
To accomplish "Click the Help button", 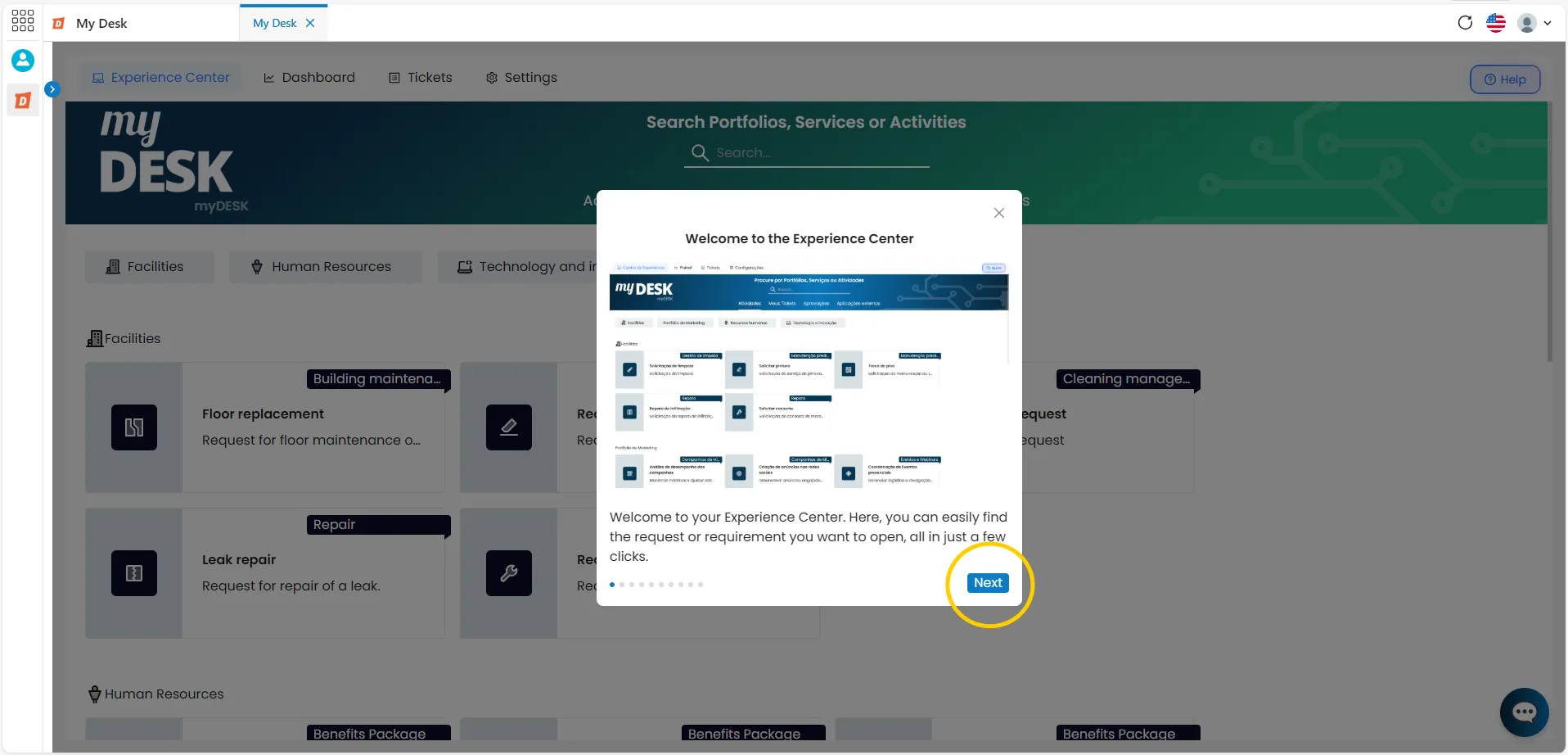I will point(1505,79).
